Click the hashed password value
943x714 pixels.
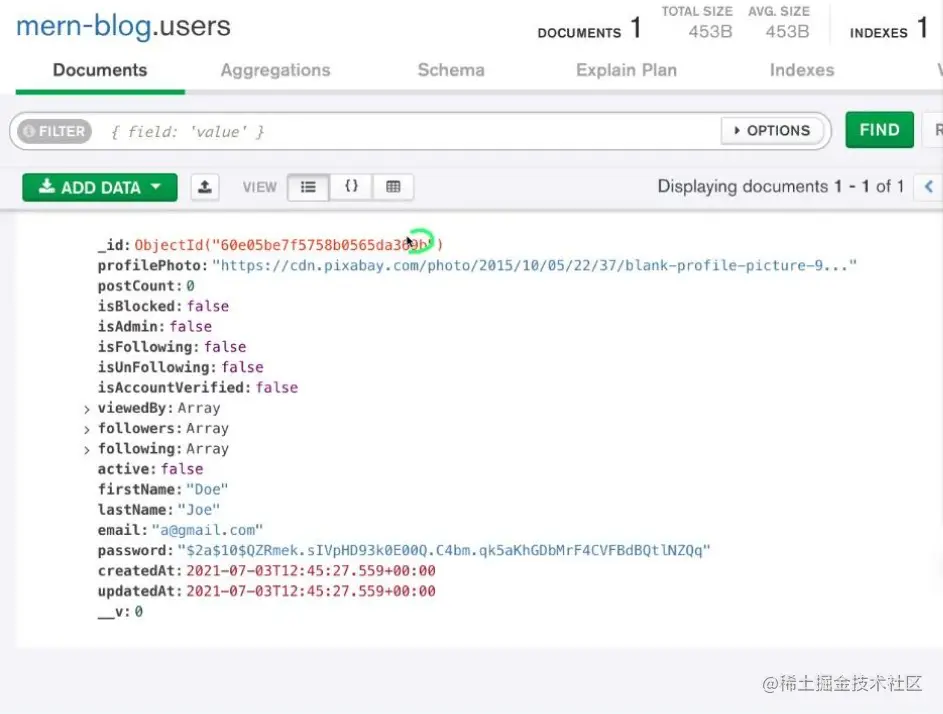pyautogui.click(x=444, y=550)
